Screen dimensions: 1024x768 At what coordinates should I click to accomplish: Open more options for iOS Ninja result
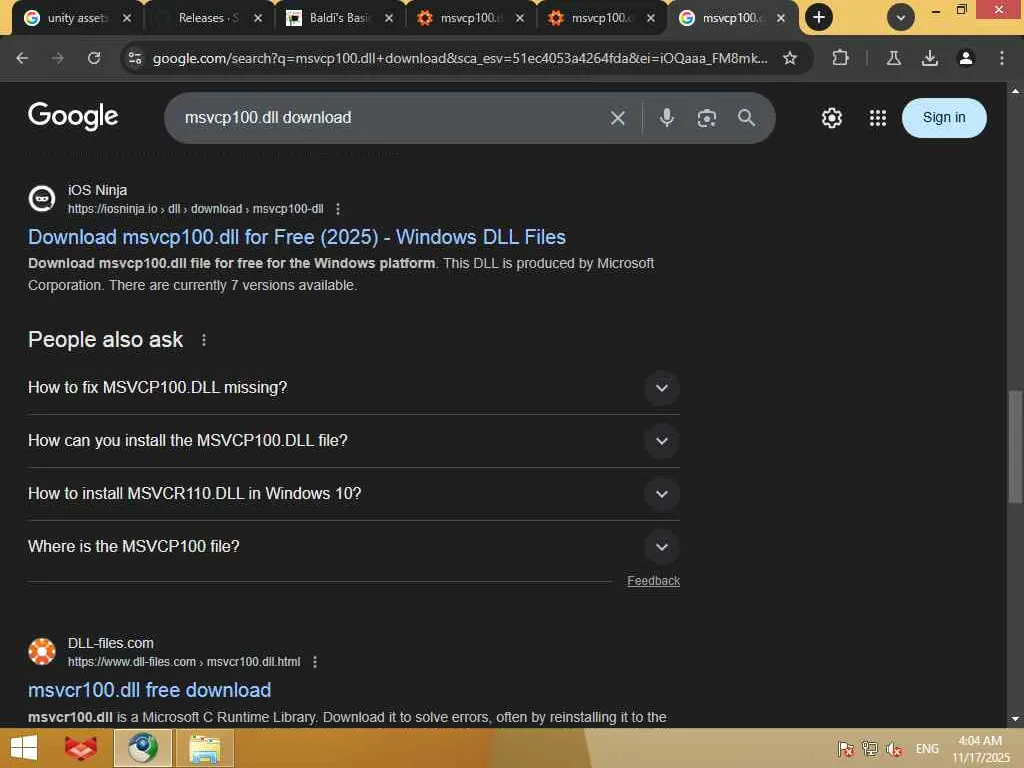point(338,209)
